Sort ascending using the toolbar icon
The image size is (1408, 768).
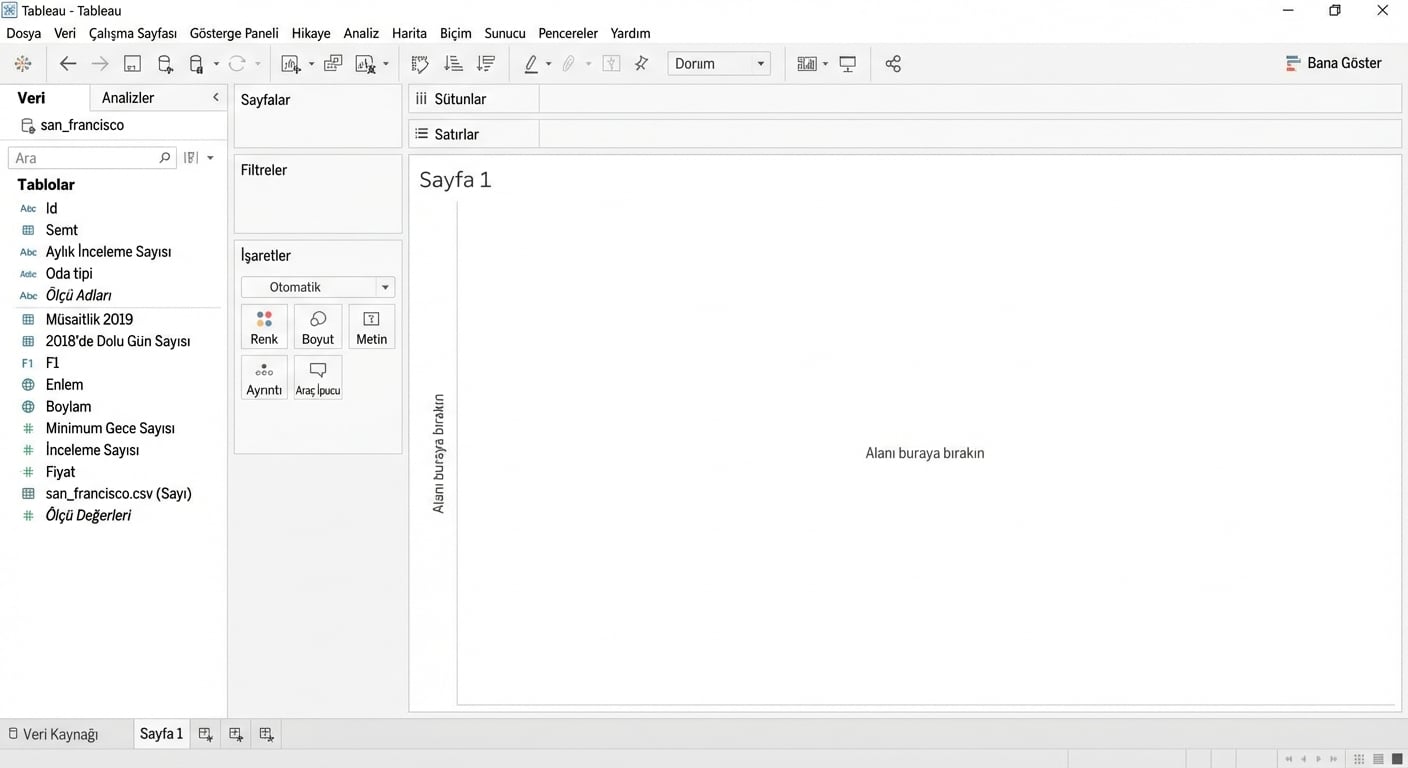(x=453, y=64)
